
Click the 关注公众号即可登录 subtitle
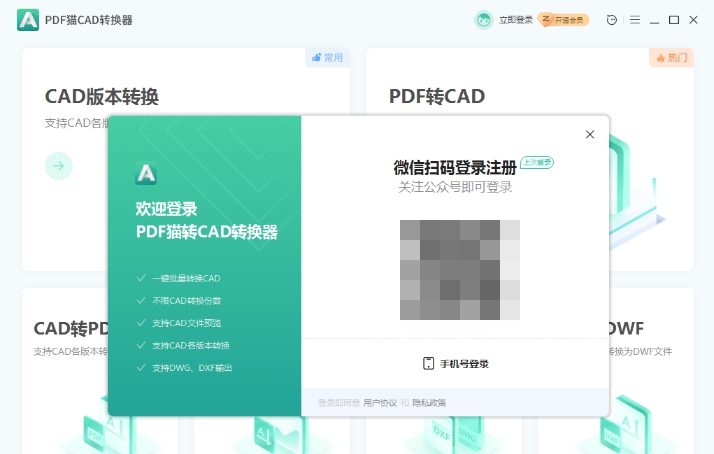(455, 187)
